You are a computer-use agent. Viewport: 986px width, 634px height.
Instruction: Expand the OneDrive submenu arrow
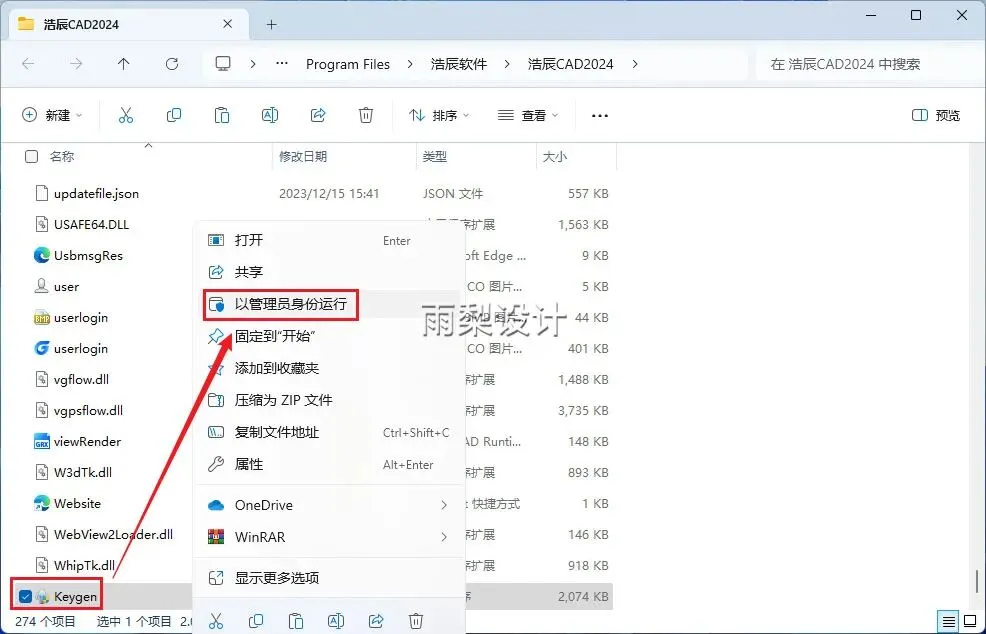[444, 505]
